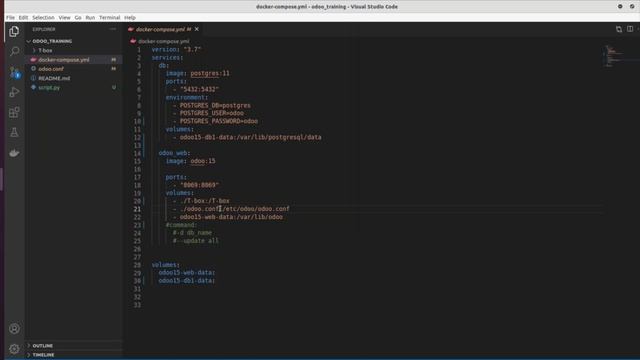Click the 'version: "3.7"' line

(x=176, y=49)
